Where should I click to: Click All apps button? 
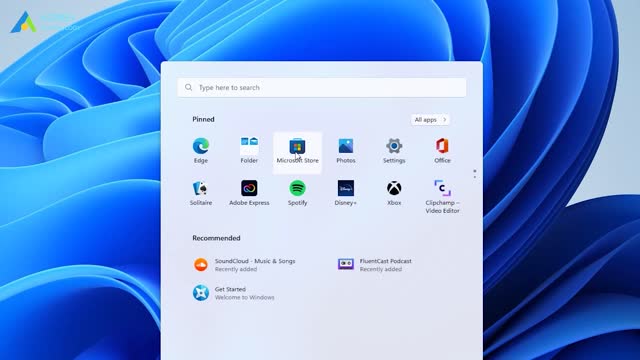point(430,120)
